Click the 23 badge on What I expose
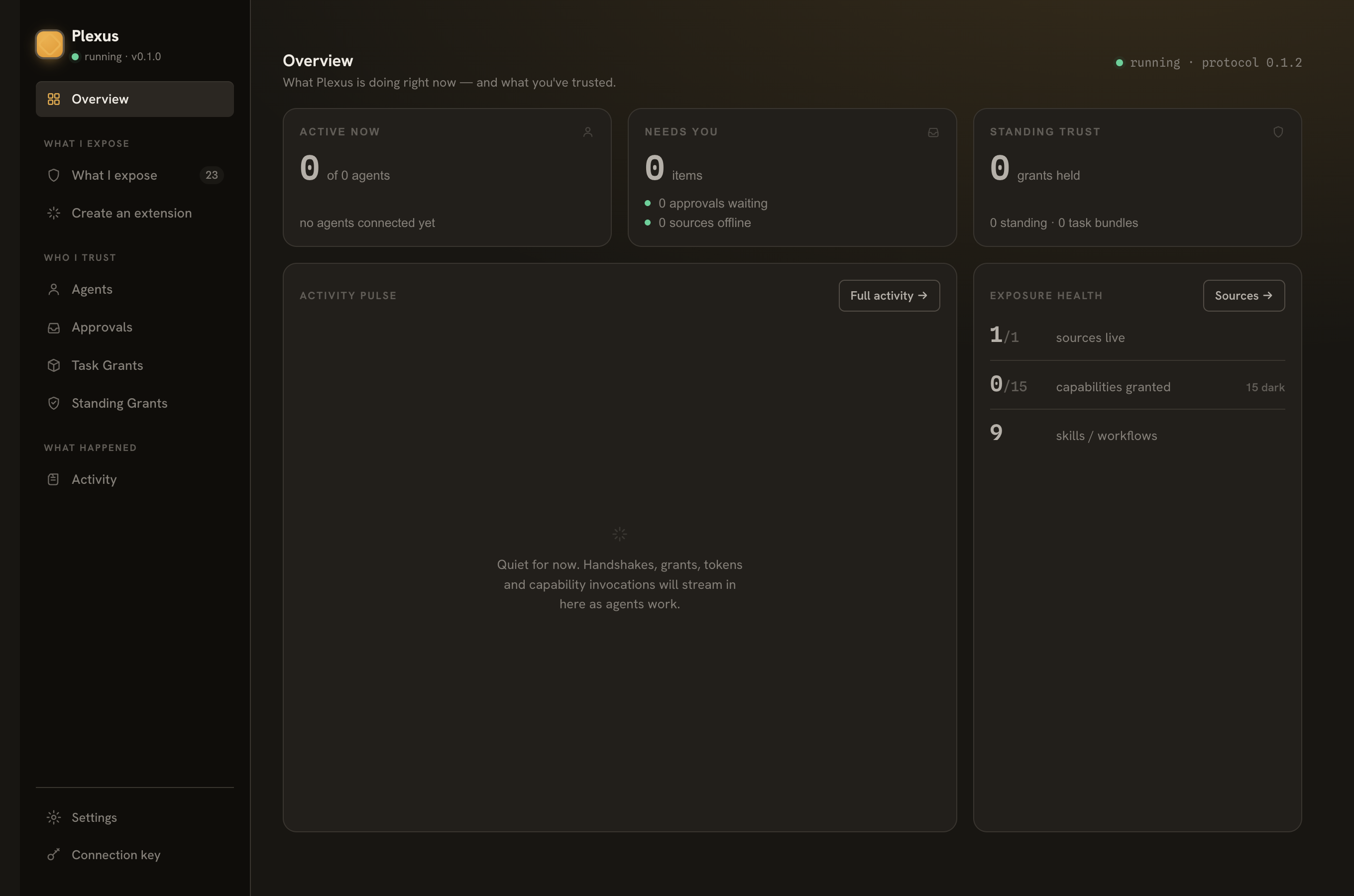The height and width of the screenshot is (896, 1354). (212, 175)
